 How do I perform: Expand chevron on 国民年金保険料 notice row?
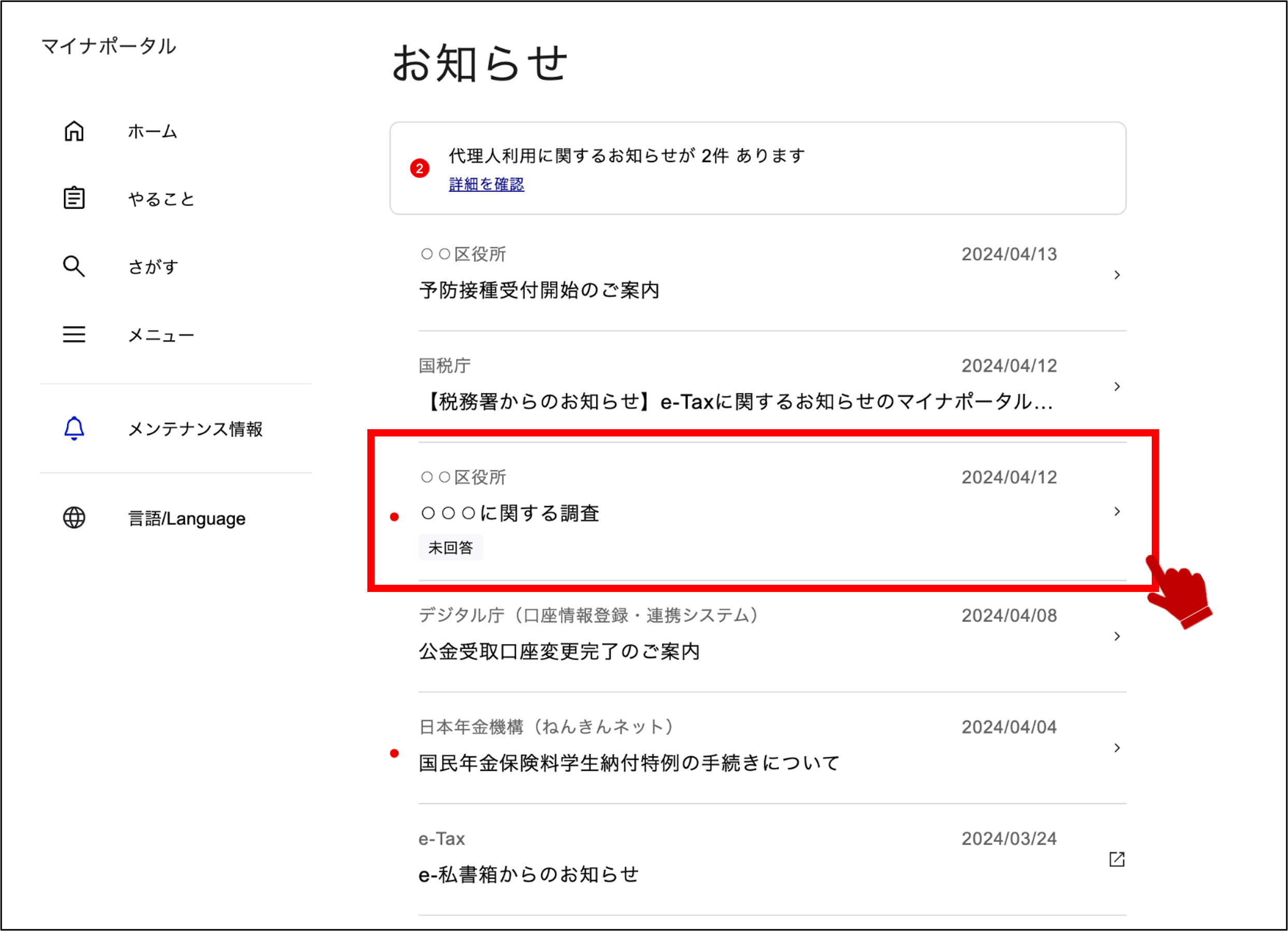coord(1117,748)
